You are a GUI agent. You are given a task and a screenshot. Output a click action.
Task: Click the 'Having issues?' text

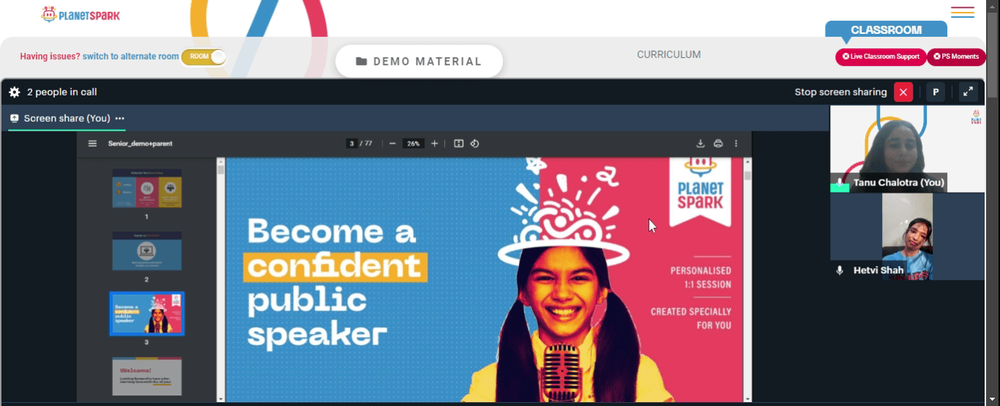tap(50, 56)
